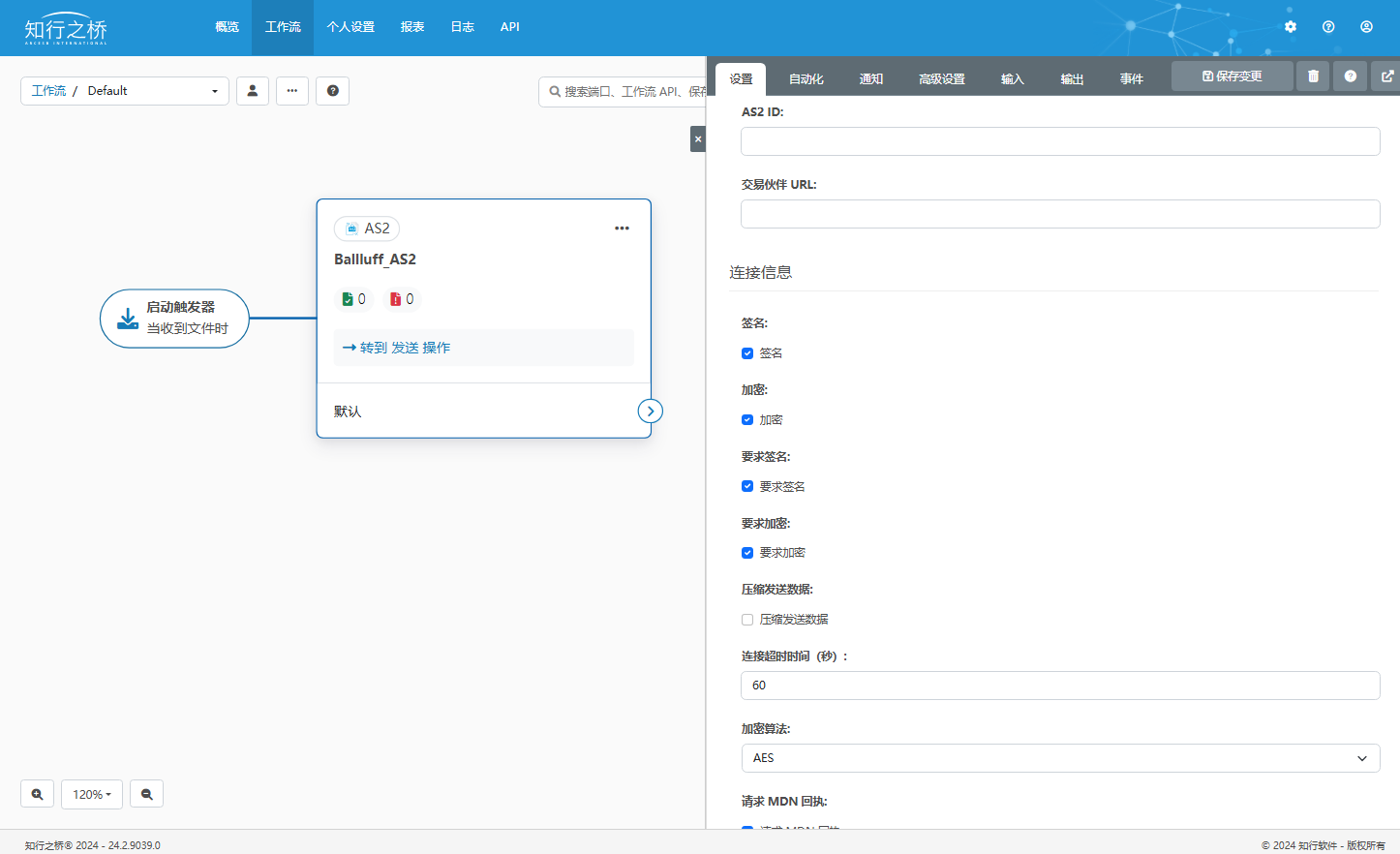Viewport: 1400px width, 854px height.
Task: Click the 连接信息 section heading
Action: (761, 273)
